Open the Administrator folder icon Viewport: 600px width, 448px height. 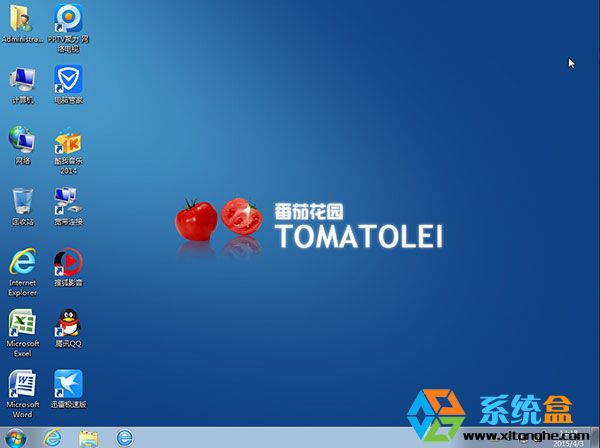pos(22,18)
